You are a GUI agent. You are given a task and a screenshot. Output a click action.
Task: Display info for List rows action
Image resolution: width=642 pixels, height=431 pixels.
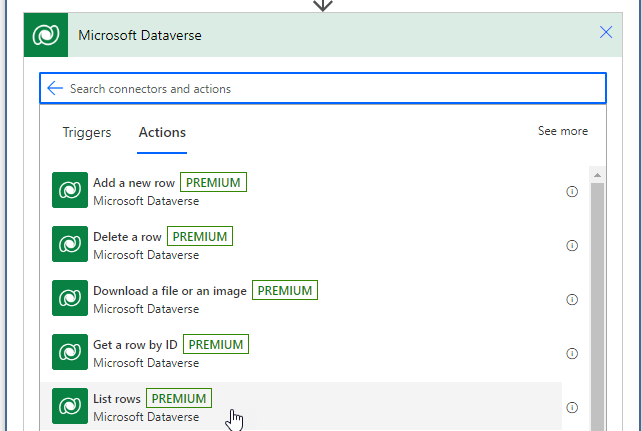(572, 407)
